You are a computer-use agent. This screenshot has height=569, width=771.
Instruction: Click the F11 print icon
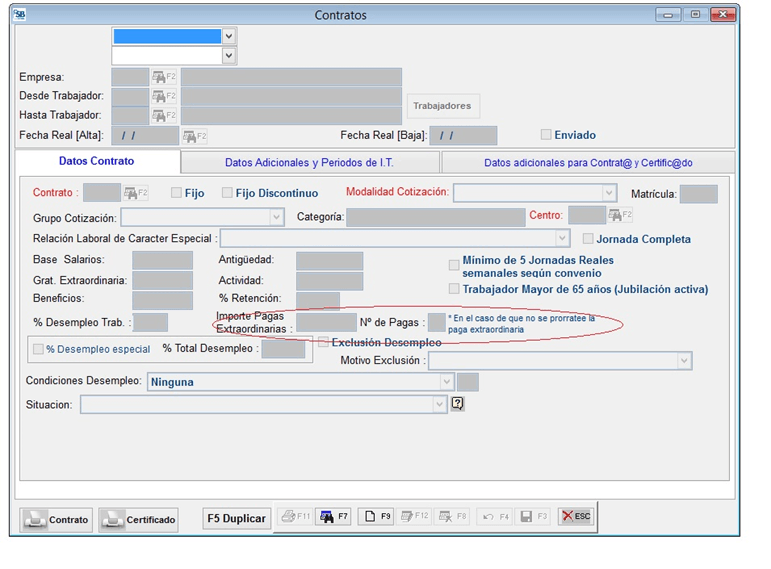pos(296,517)
